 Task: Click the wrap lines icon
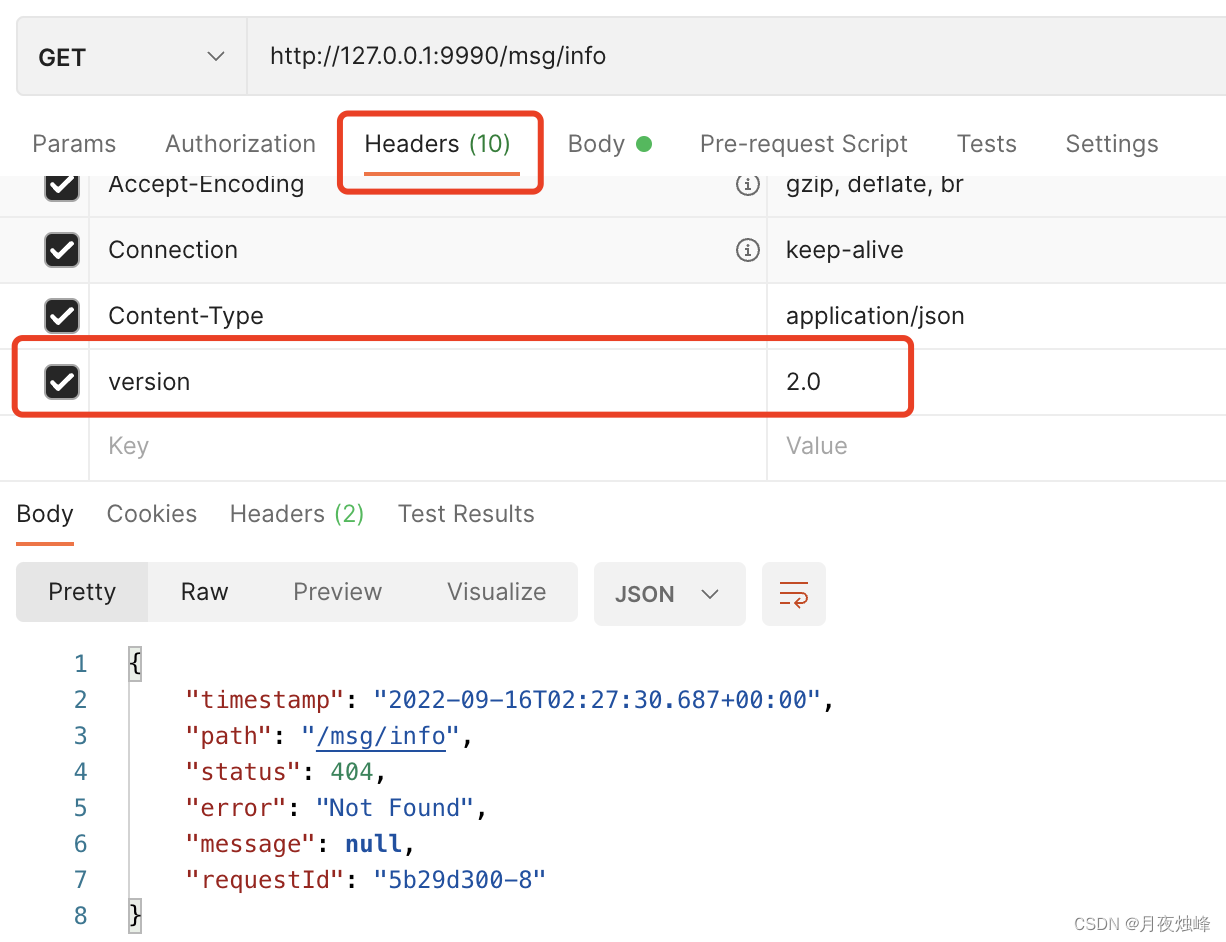[x=793, y=594]
